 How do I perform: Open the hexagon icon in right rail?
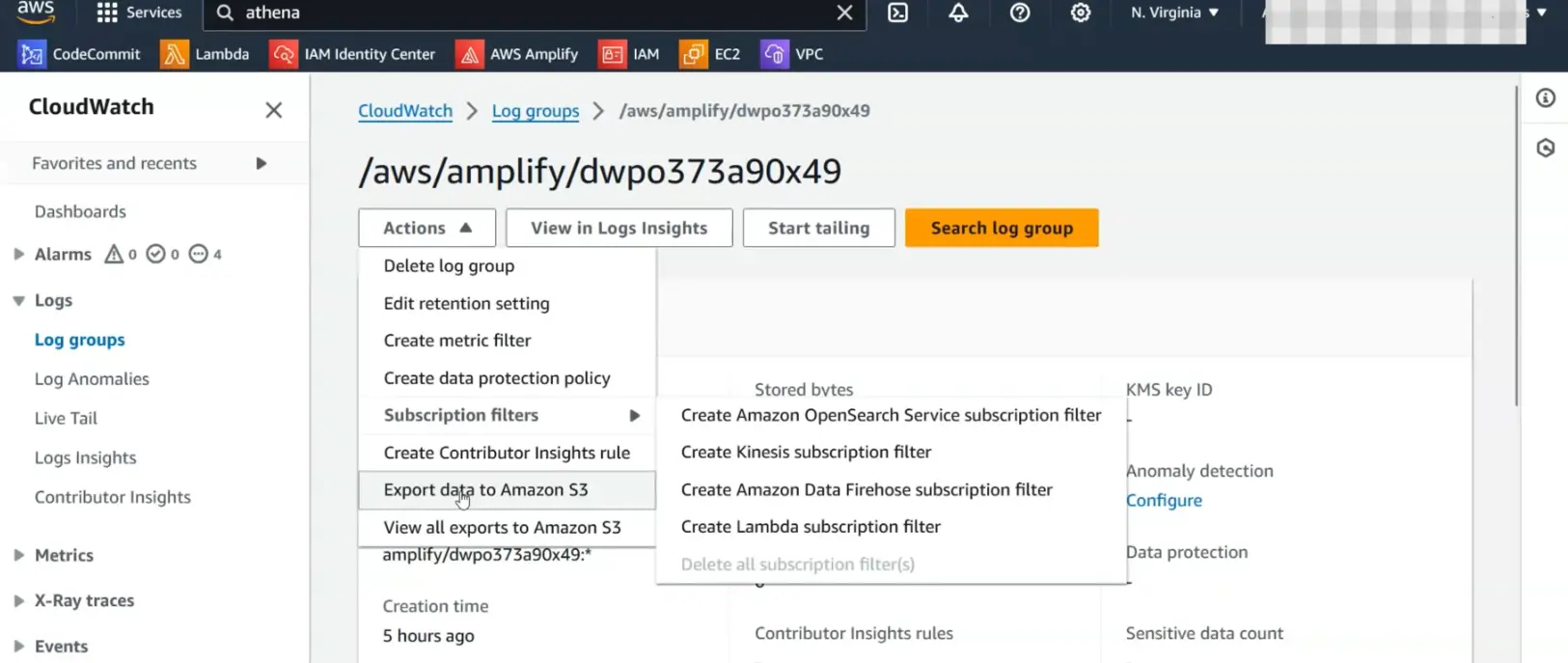pos(1546,148)
